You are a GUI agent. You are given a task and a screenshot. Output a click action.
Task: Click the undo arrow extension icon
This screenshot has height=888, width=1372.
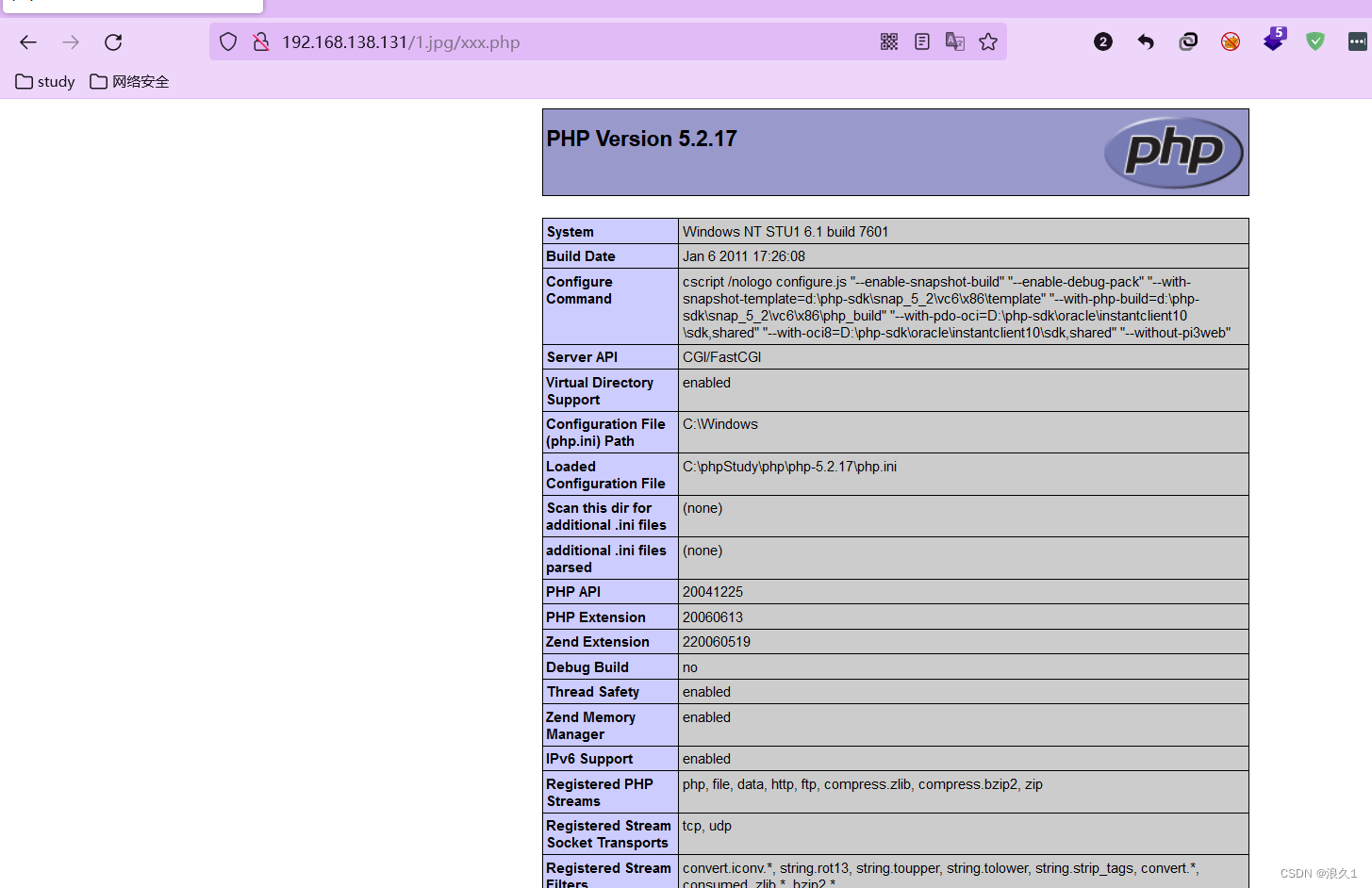pos(1145,41)
